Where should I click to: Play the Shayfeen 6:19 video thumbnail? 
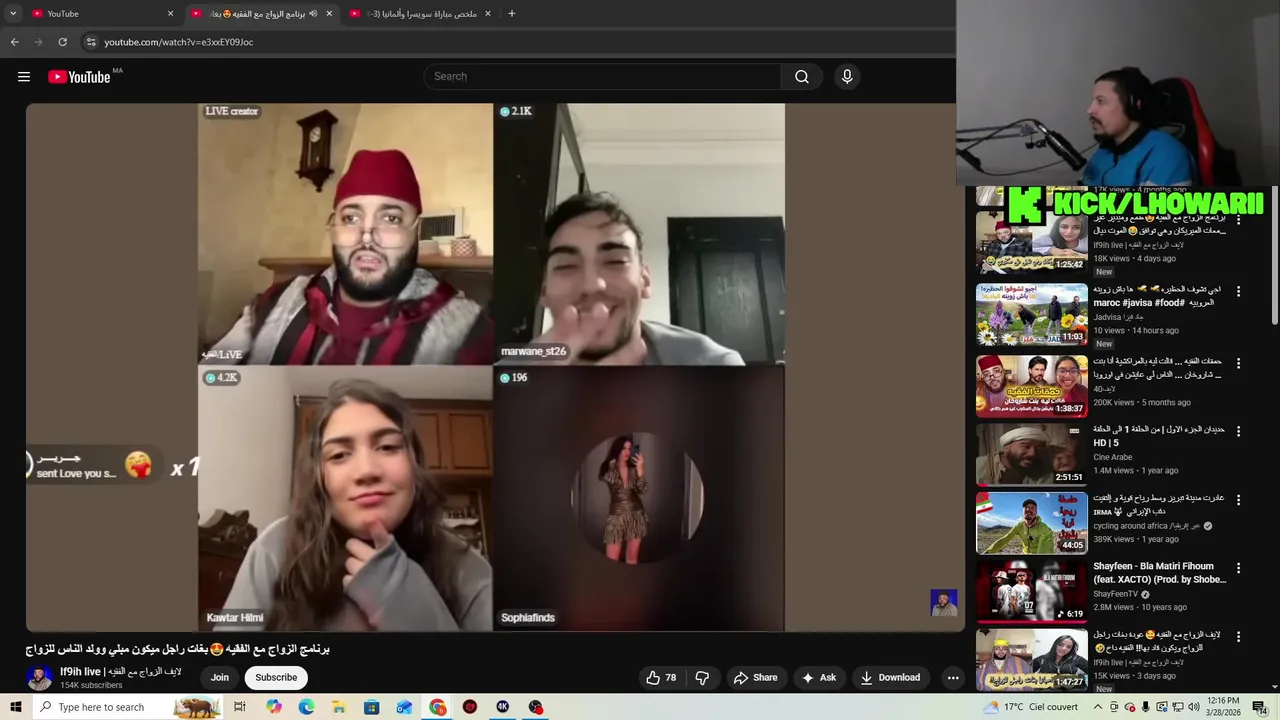click(1031, 590)
